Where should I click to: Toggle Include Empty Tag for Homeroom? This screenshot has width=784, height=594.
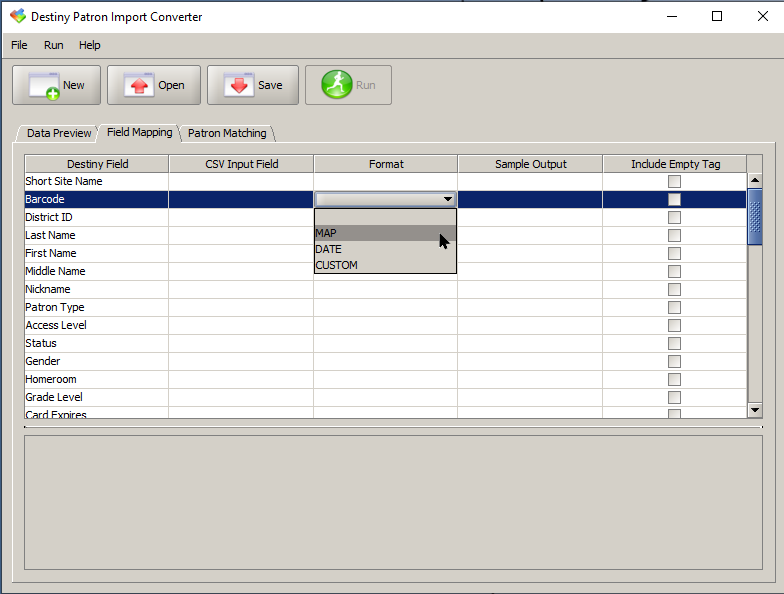[674, 380]
